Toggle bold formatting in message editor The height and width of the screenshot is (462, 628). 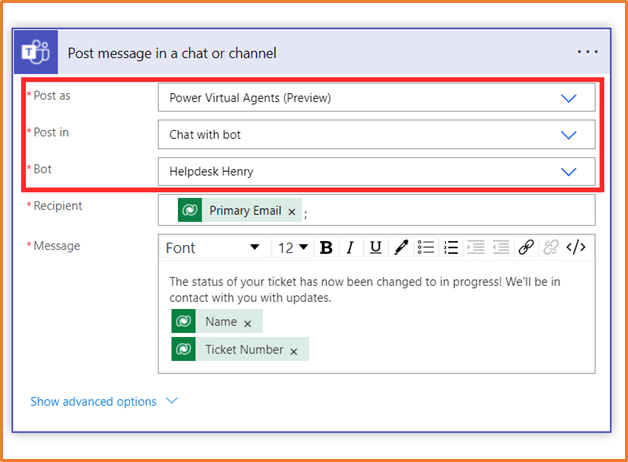point(325,247)
